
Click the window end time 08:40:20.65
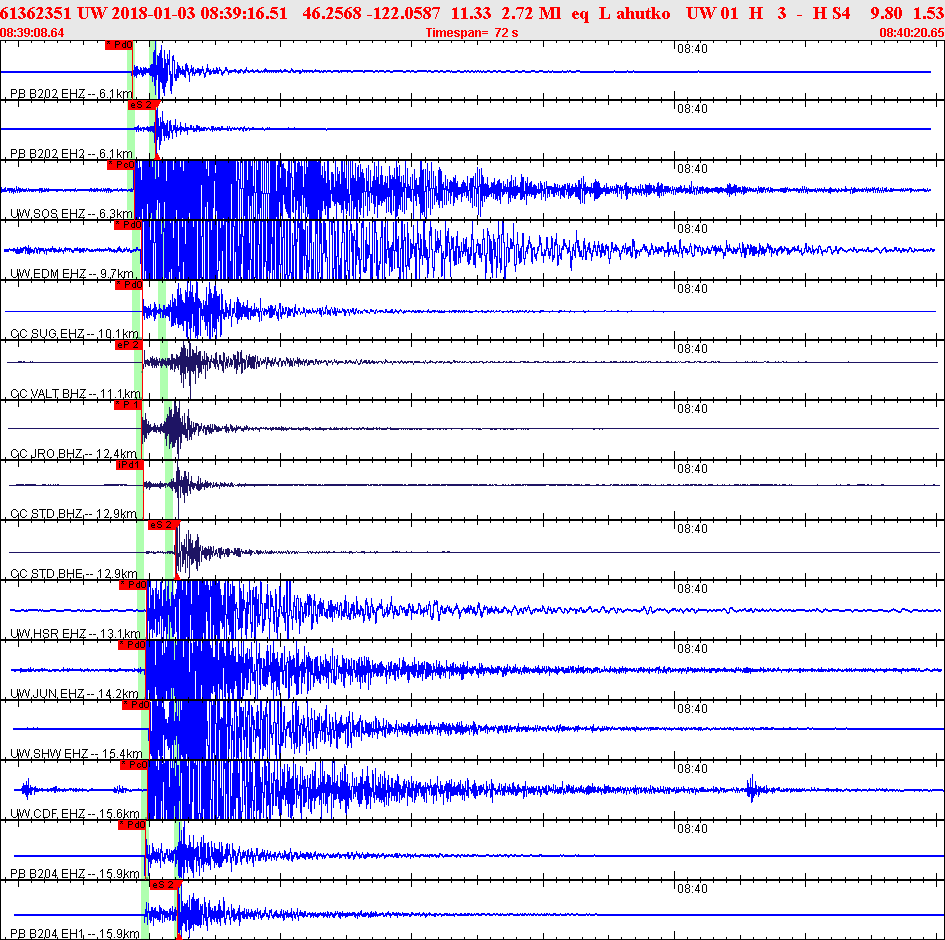tap(912, 33)
